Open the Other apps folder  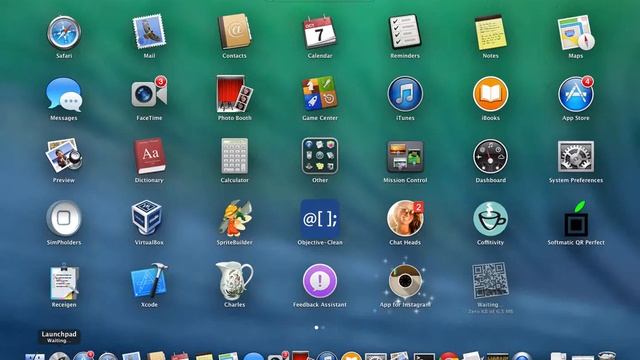(320, 156)
